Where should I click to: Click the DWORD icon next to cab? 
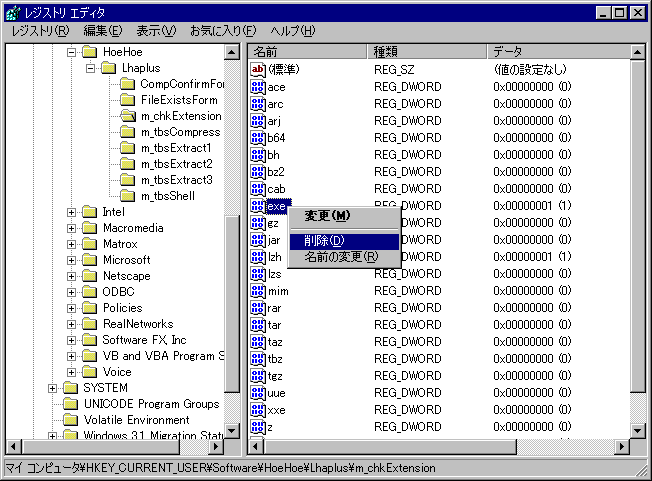point(257,189)
